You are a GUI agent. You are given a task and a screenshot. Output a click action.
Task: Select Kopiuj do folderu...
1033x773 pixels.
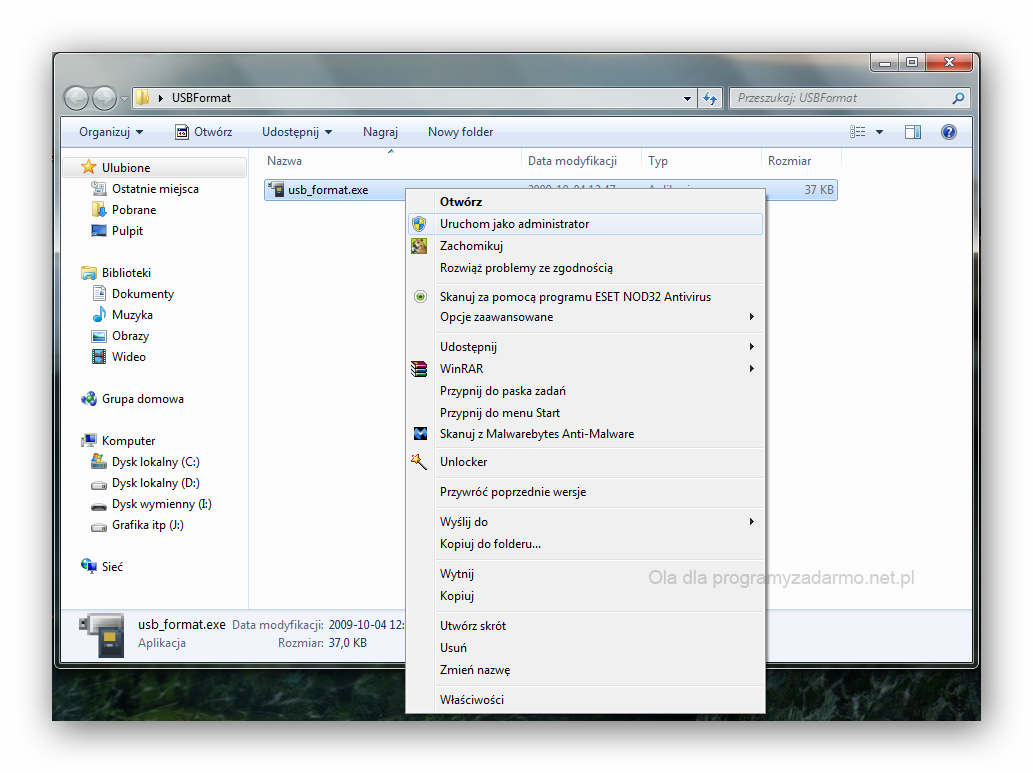[x=585, y=544]
